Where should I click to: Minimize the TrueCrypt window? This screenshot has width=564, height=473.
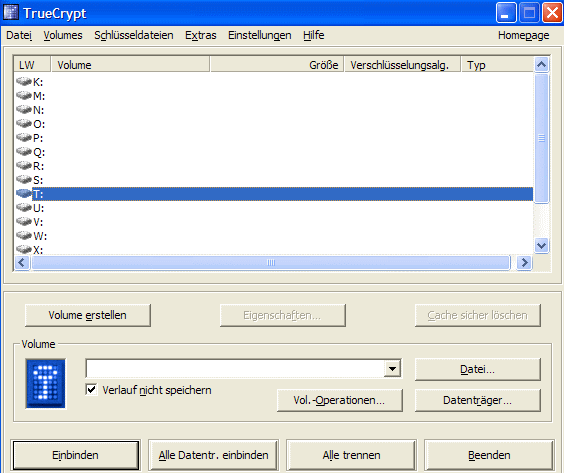(x=506, y=13)
